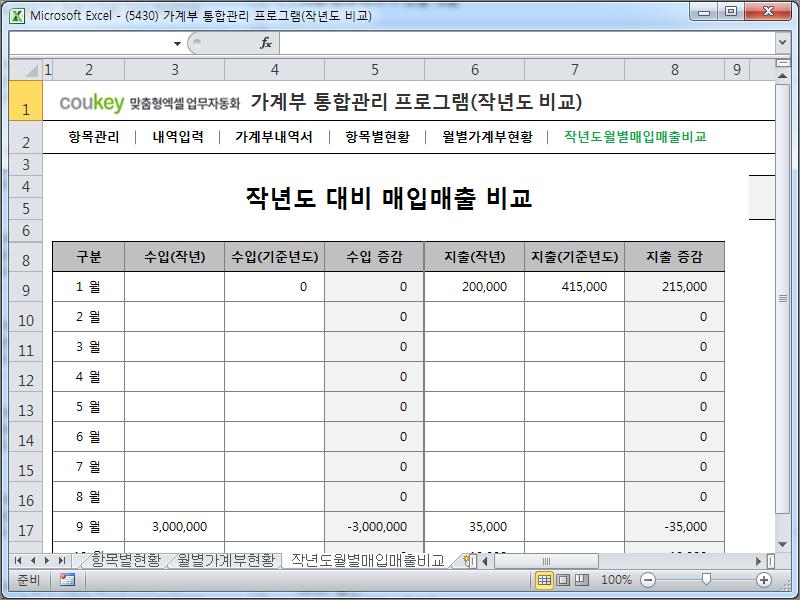Click the 수입(작년) header cell

pyautogui.click(x=174, y=257)
